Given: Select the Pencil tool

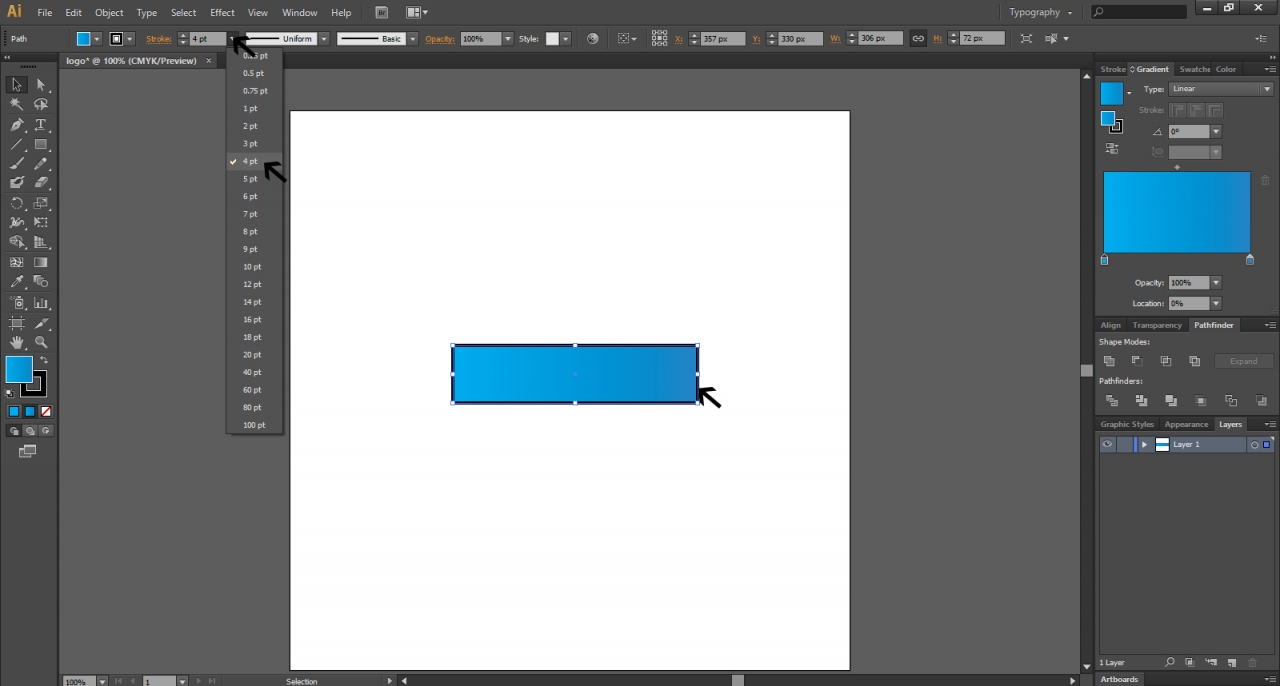Looking at the screenshot, I should [x=41, y=163].
